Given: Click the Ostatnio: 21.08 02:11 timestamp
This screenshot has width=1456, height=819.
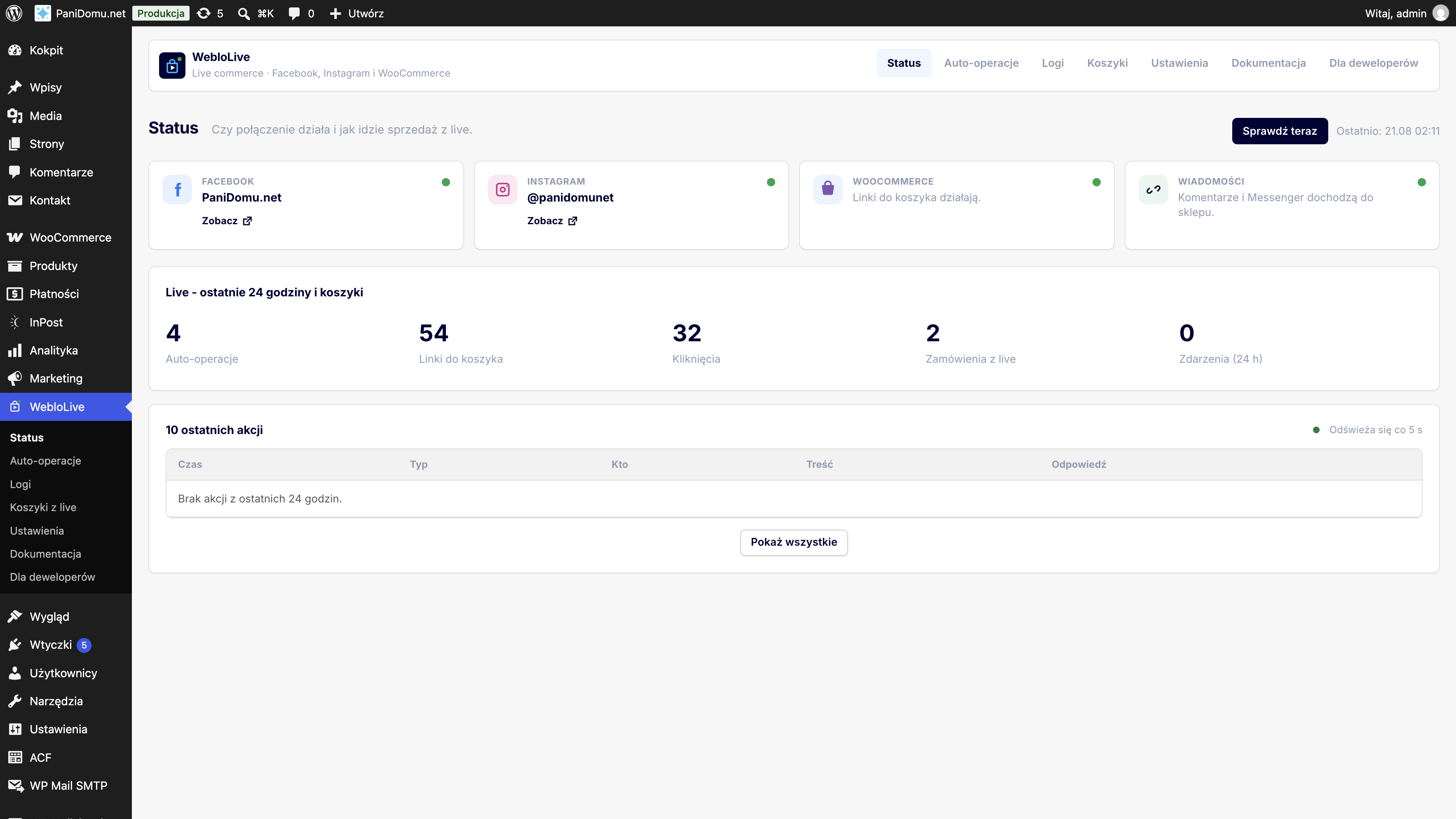Looking at the screenshot, I should tap(1388, 131).
